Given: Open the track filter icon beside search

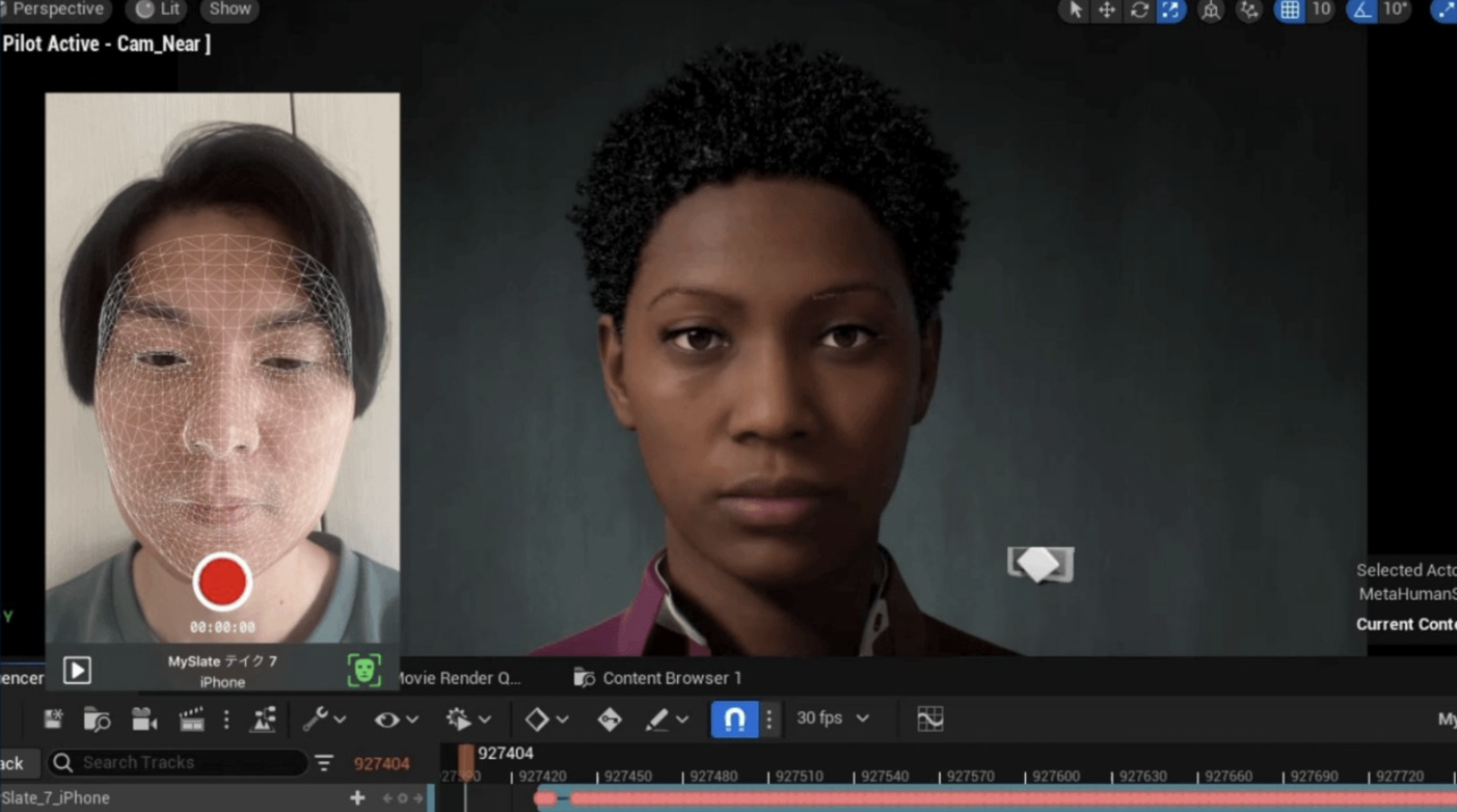Looking at the screenshot, I should tap(324, 763).
